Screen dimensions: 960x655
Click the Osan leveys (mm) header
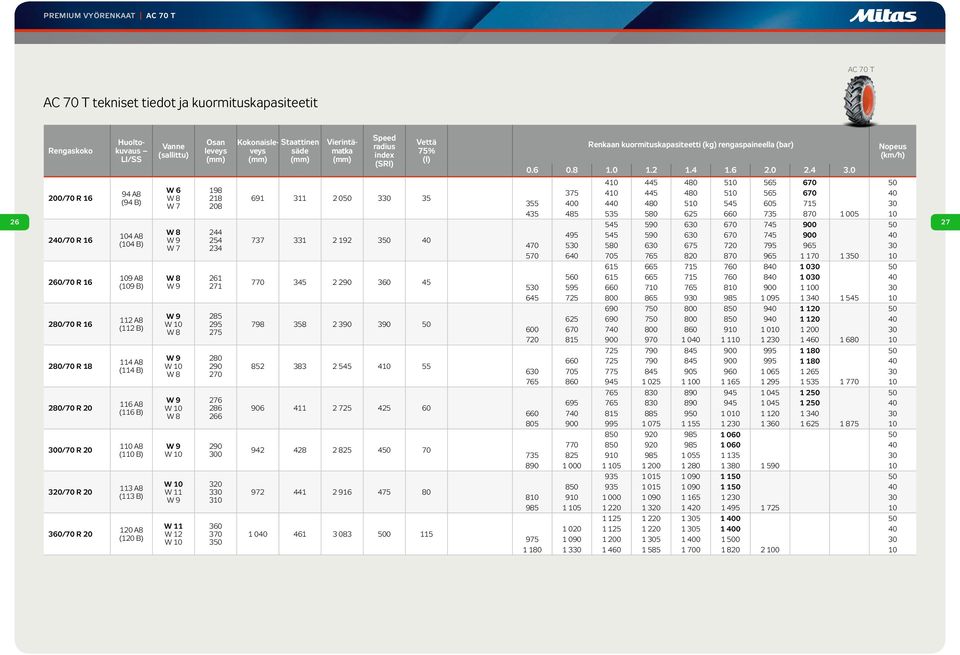pos(216,151)
